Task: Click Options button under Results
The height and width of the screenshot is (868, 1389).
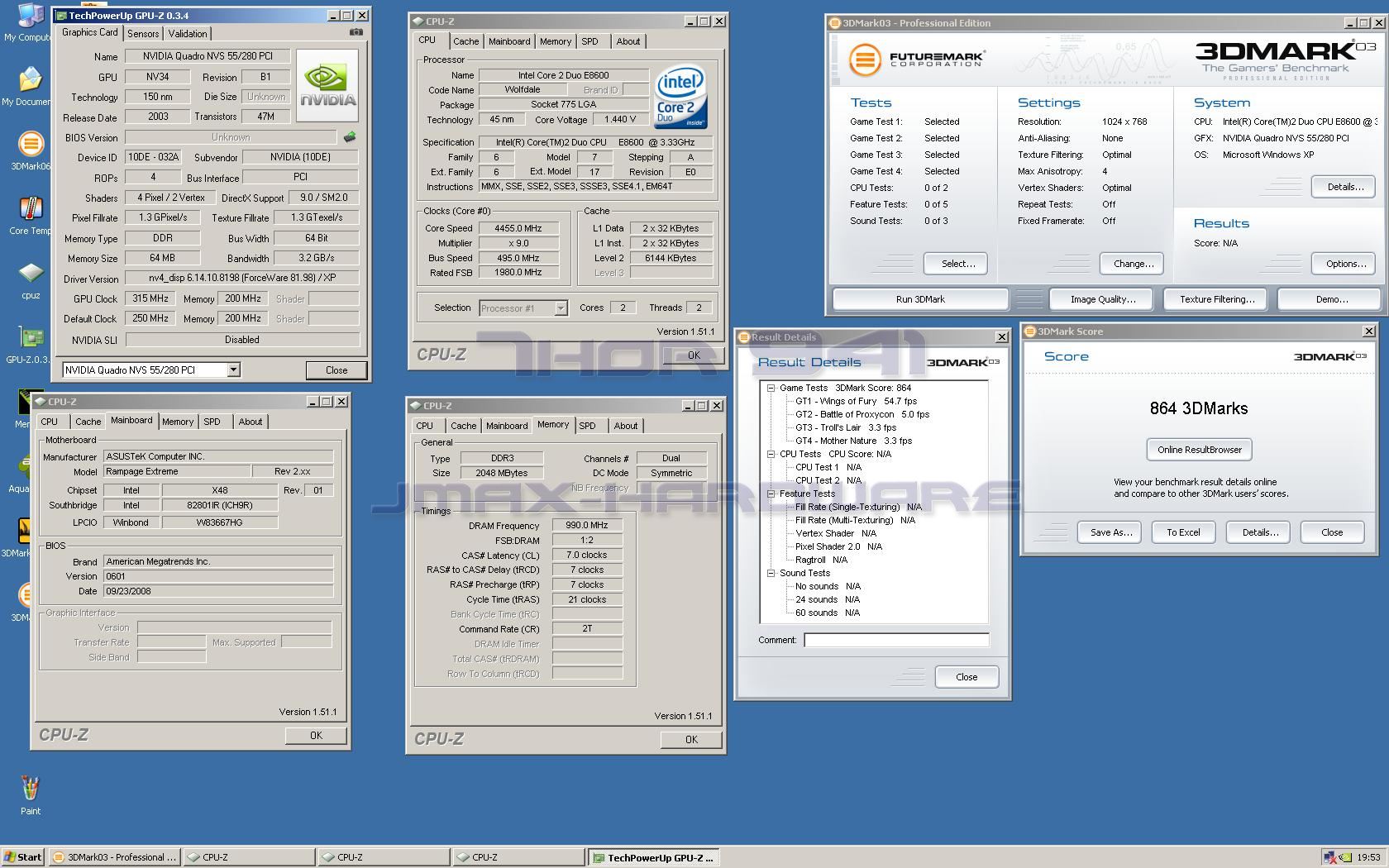Action: pyautogui.click(x=1344, y=264)
